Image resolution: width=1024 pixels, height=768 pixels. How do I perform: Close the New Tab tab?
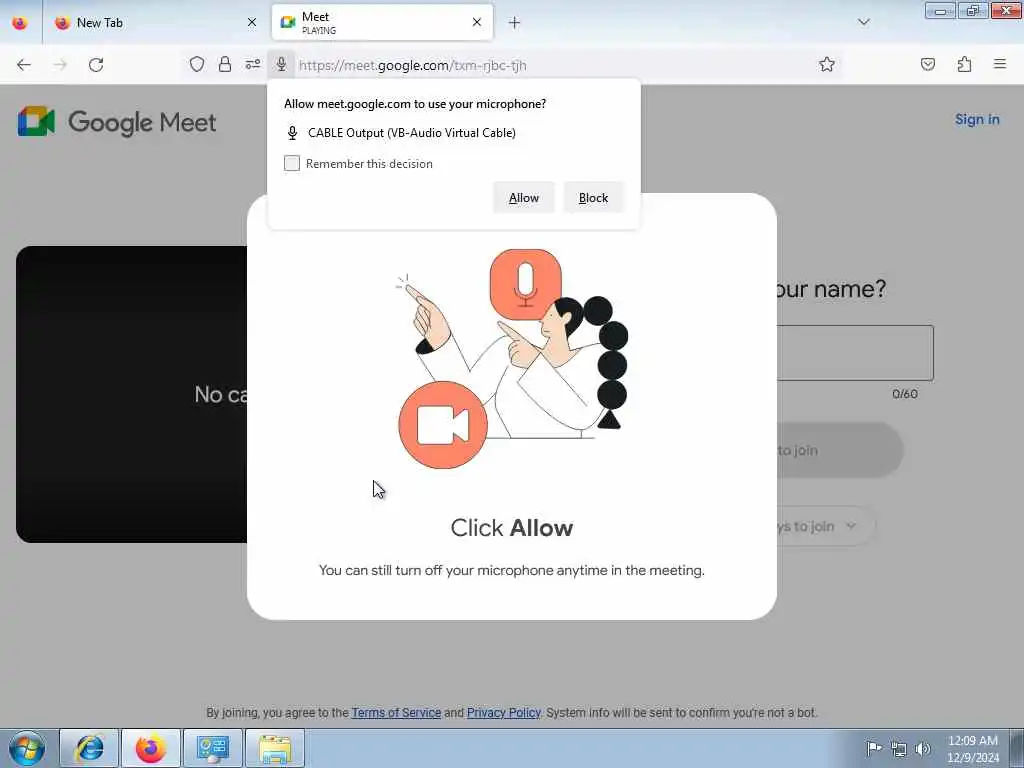[252, 23]
